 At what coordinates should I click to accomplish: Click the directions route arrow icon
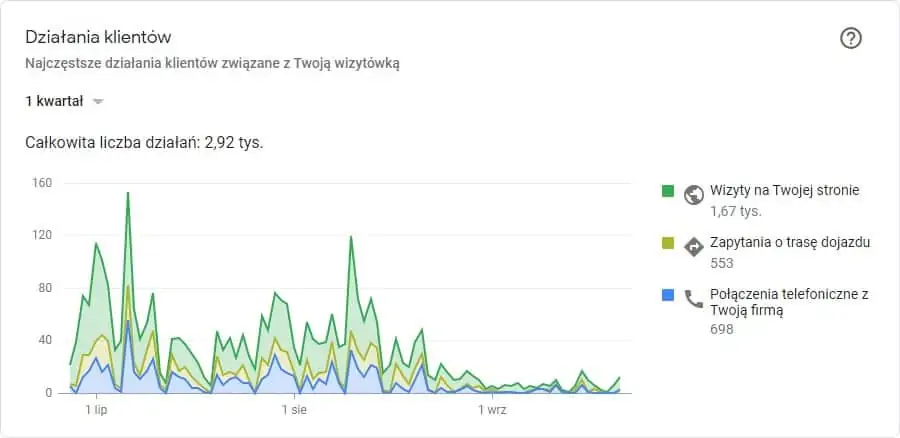click(694, 246)
